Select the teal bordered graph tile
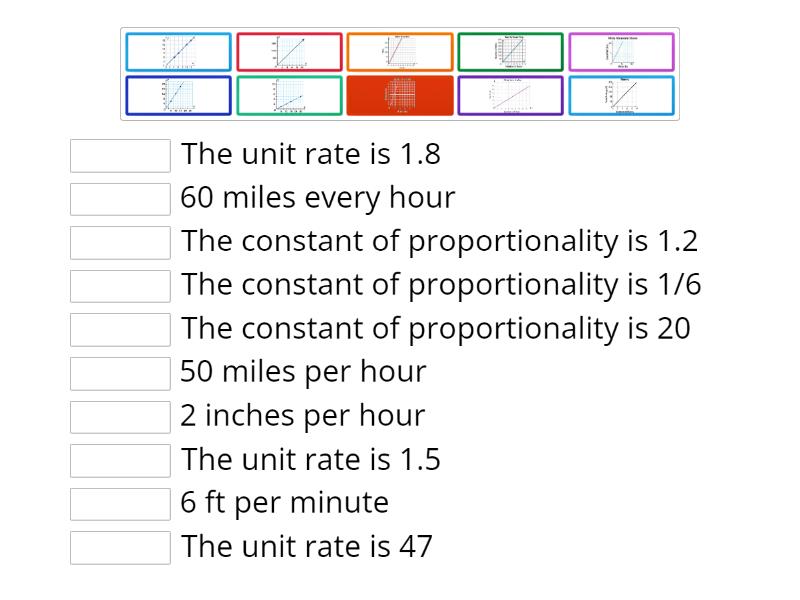 [290, 96]
